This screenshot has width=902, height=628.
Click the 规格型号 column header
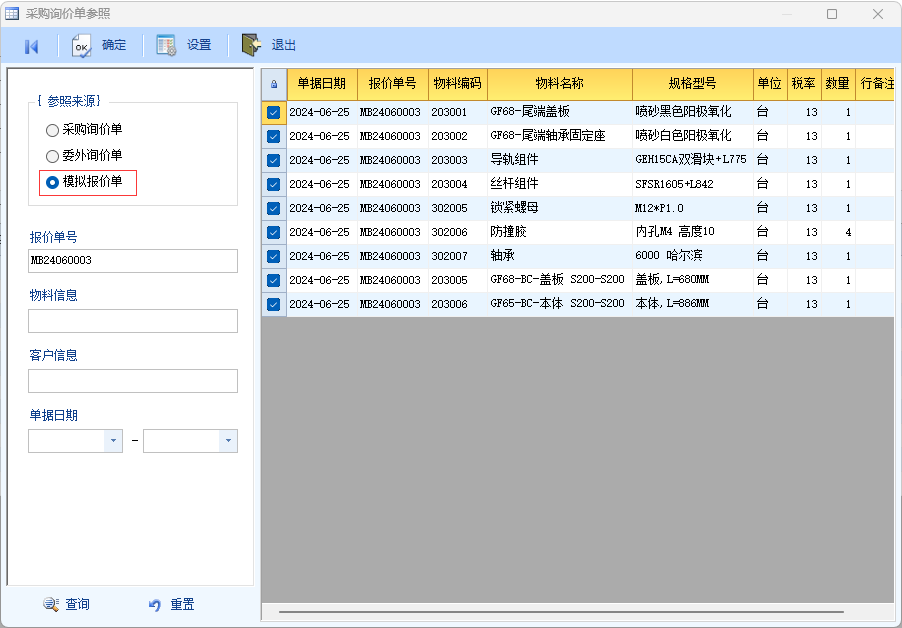click(x=693, y=84)
